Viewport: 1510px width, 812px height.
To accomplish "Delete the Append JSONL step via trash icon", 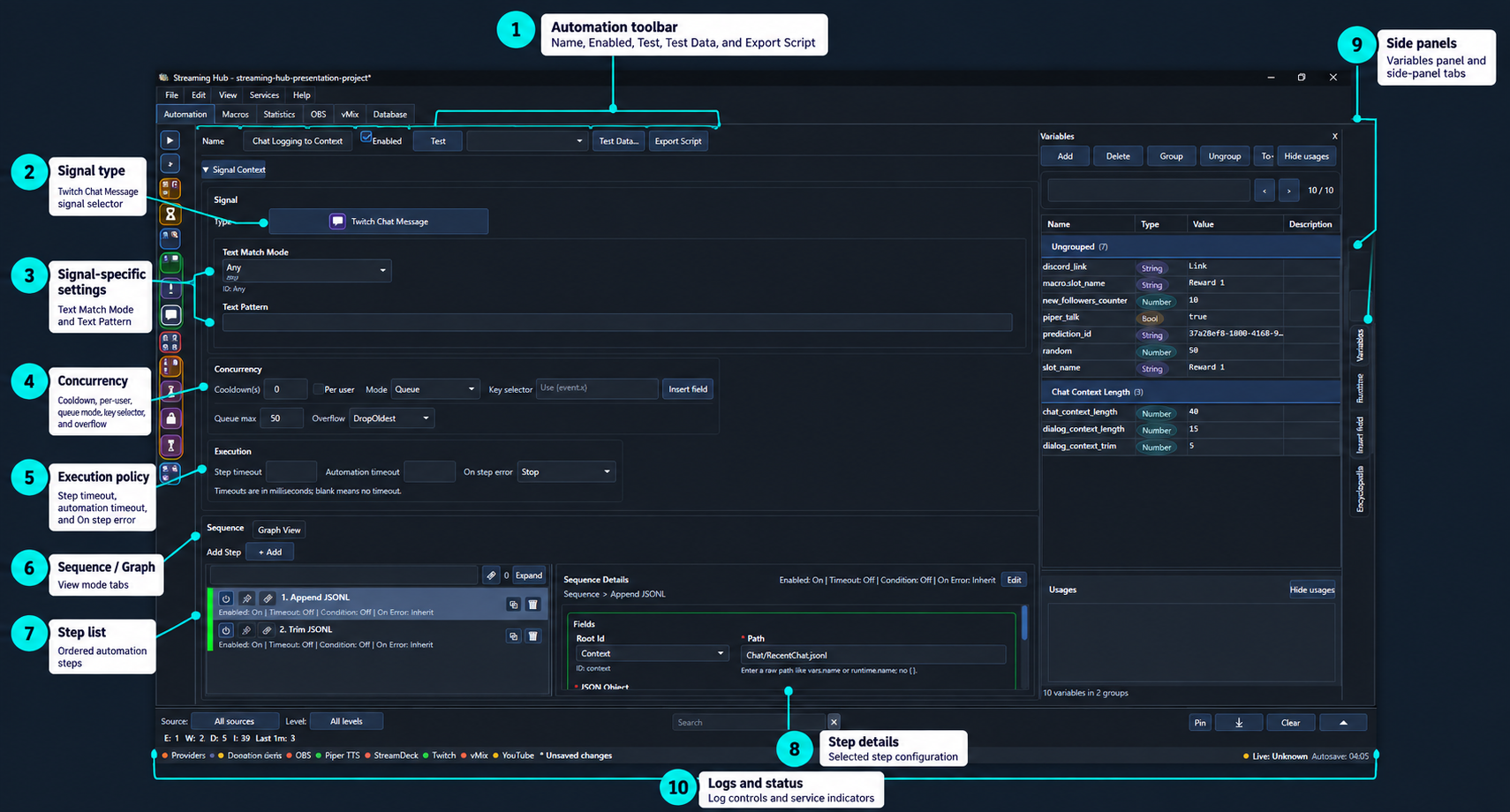I will [532, 605].
